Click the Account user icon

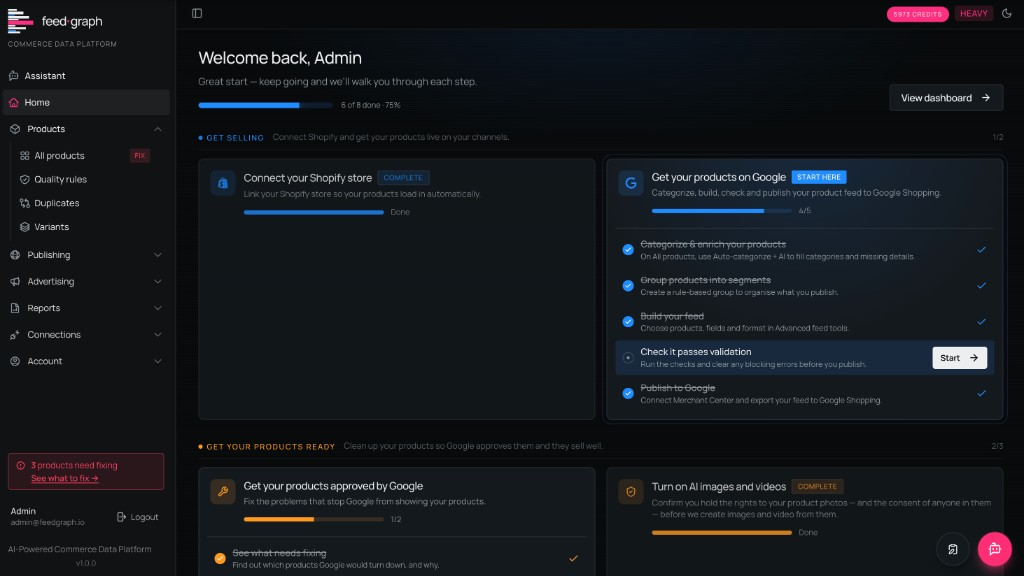tap(15, 361)
